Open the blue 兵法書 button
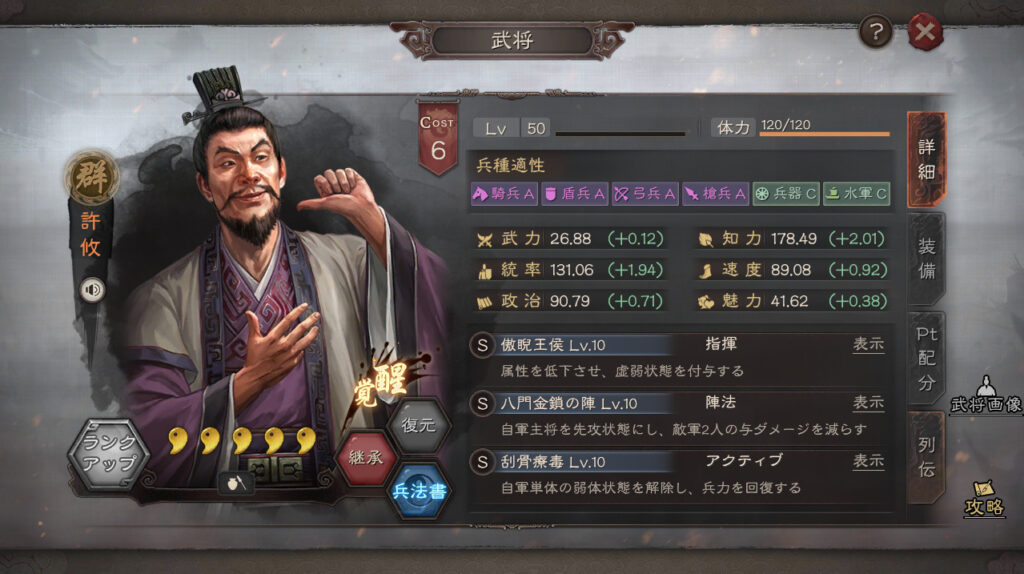 pyautogui.click(x=419, y=490)
